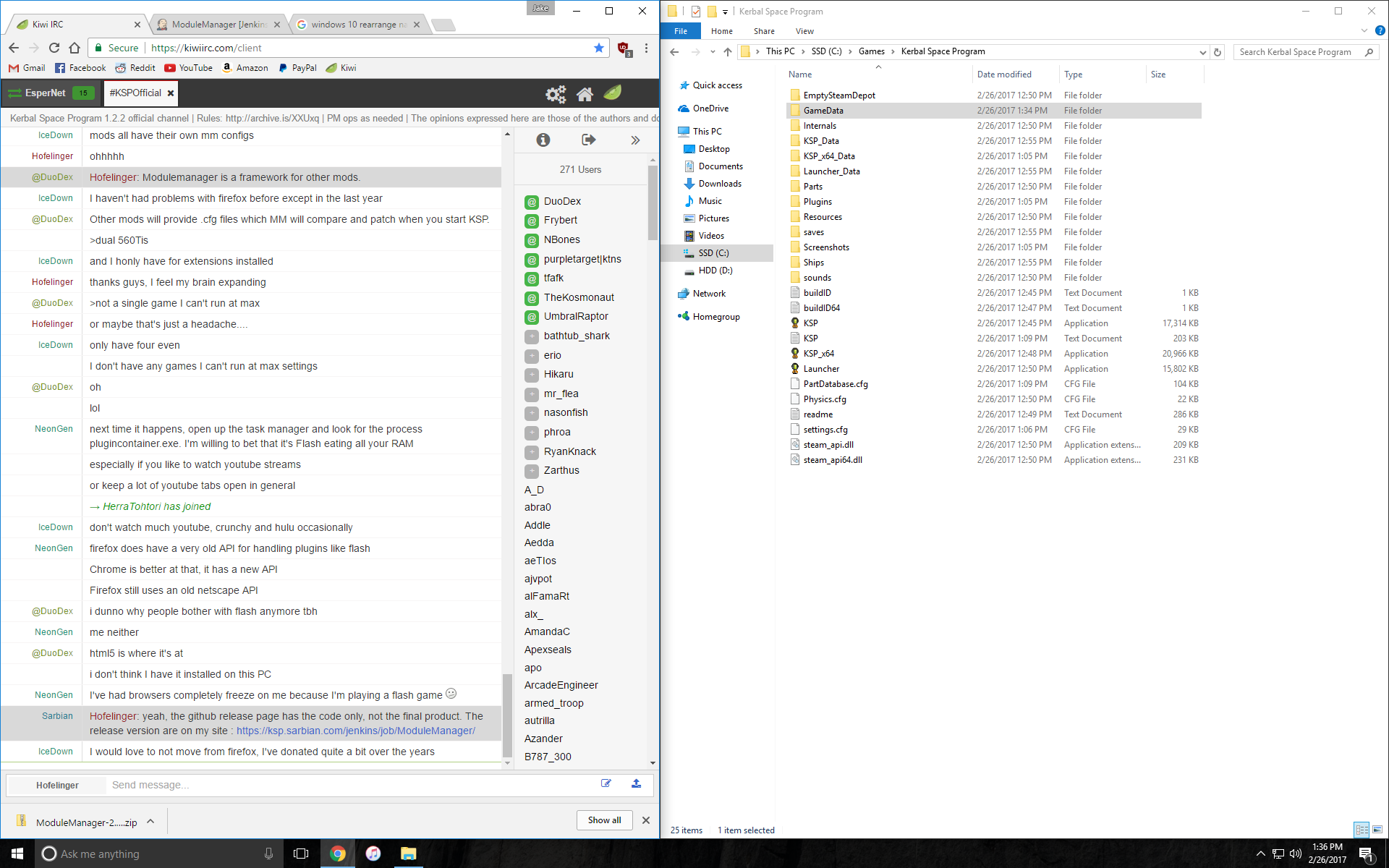Close the #KSPOfficial channel tab
1389x868 pixels.
[x=171, y=93]
